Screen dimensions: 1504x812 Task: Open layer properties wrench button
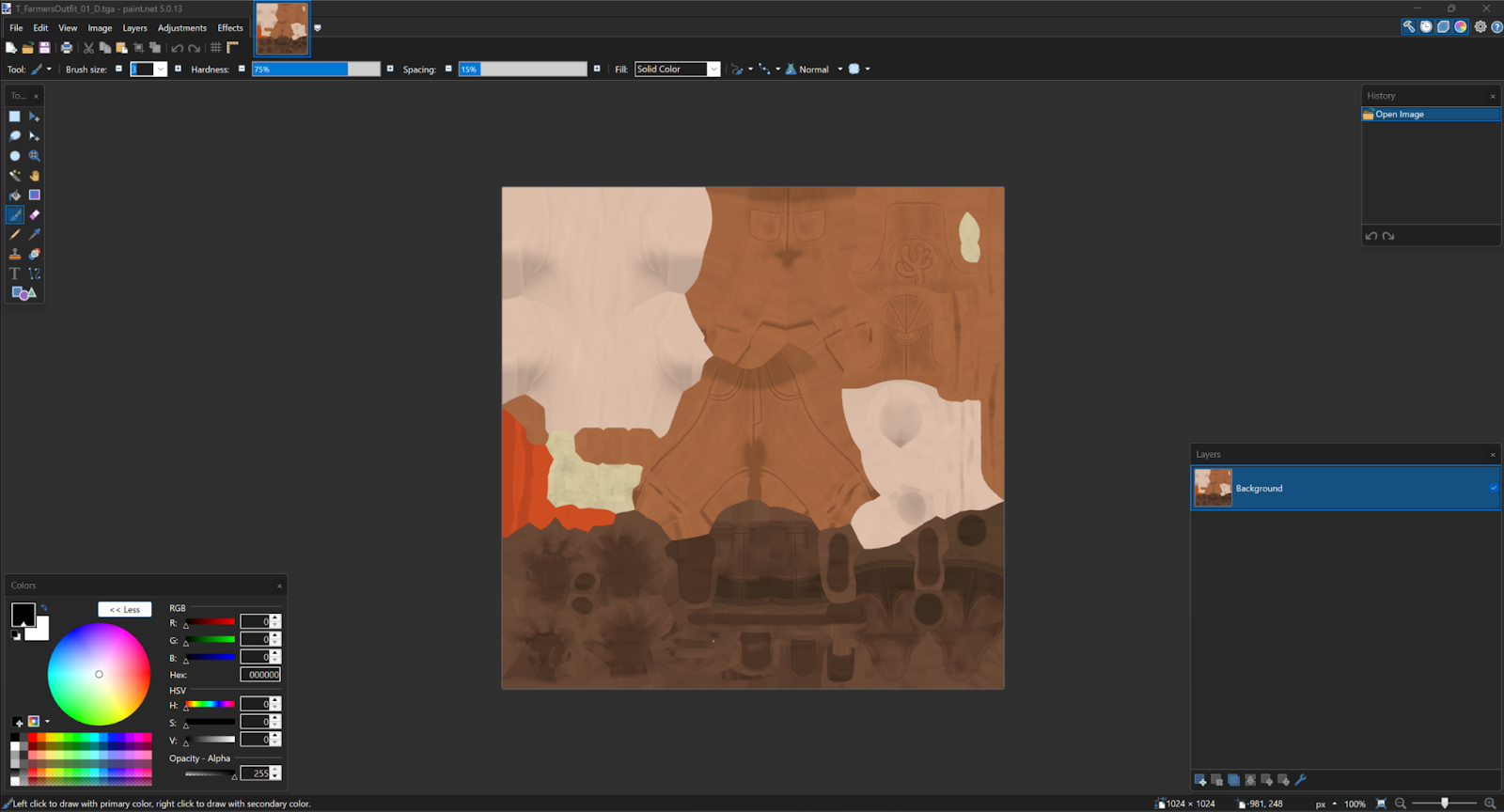pos(1301,780)
